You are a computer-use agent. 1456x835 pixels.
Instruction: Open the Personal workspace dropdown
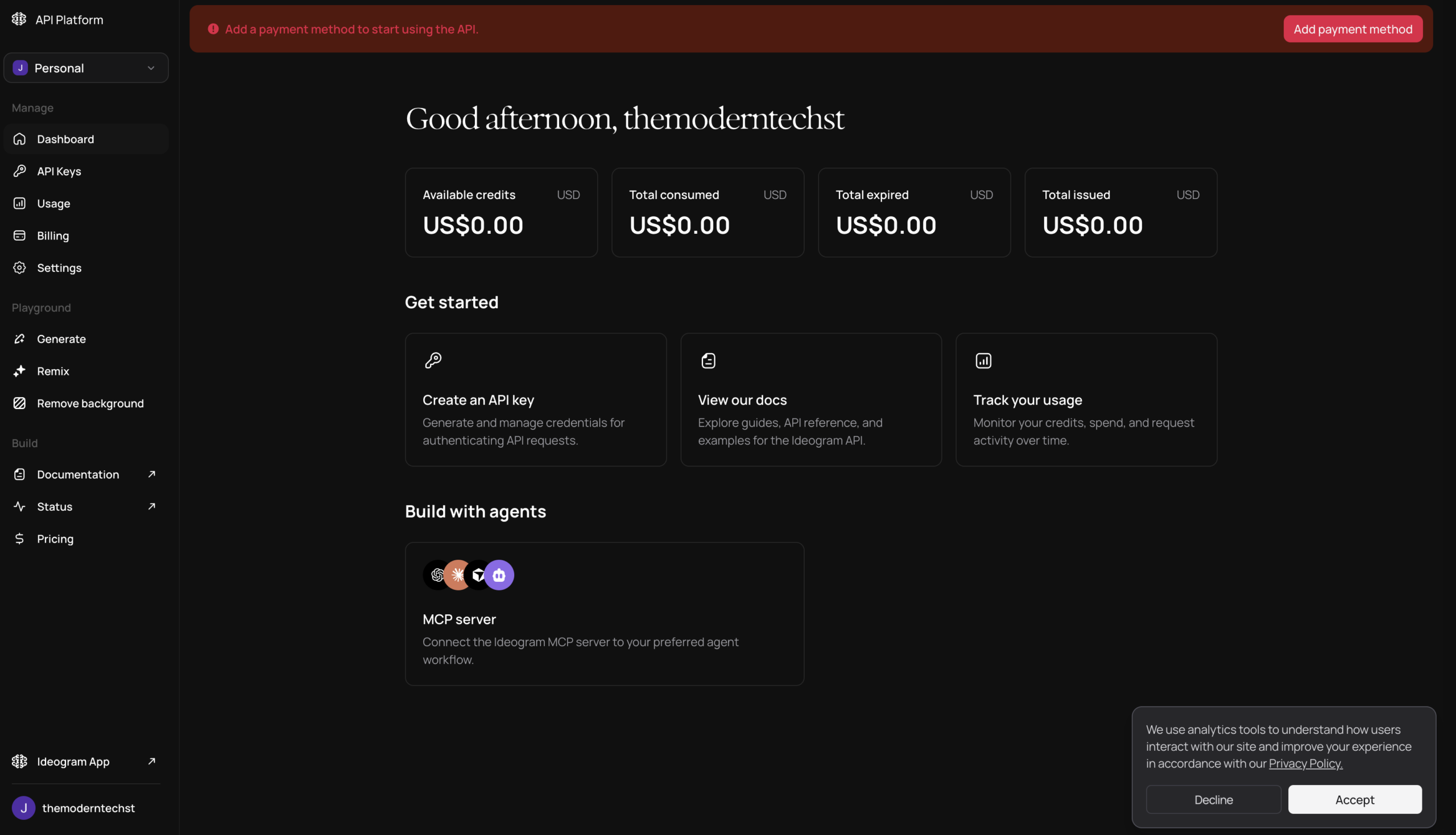click(x=86, y=68)
